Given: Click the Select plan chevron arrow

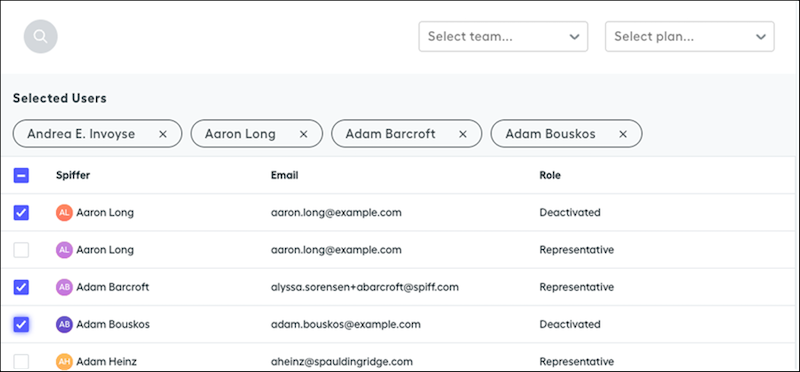Looking at the screenshot, I should click(761, 37).
